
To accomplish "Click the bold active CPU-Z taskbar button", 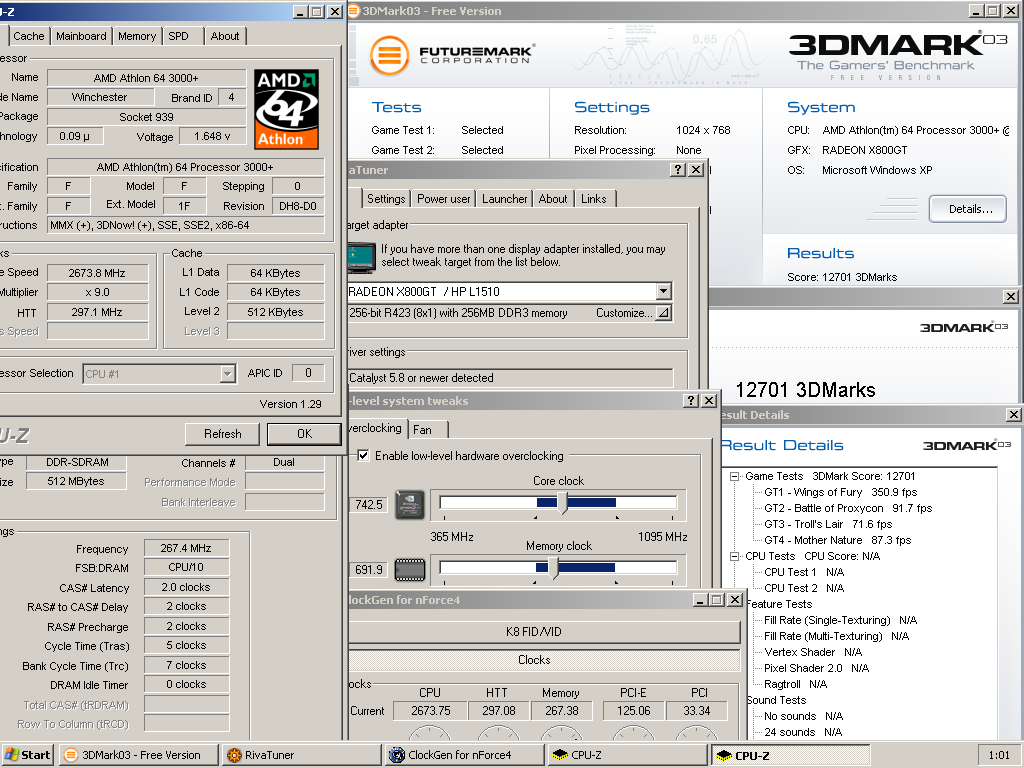I will click(790, 755).
